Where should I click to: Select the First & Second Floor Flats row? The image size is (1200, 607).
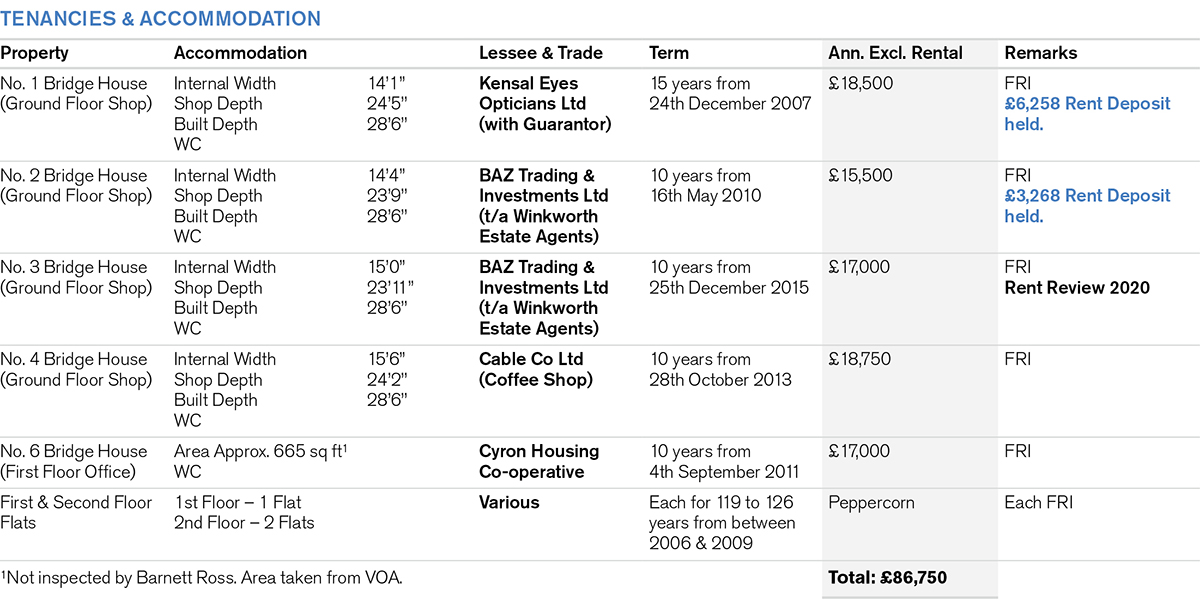[76, 512]
